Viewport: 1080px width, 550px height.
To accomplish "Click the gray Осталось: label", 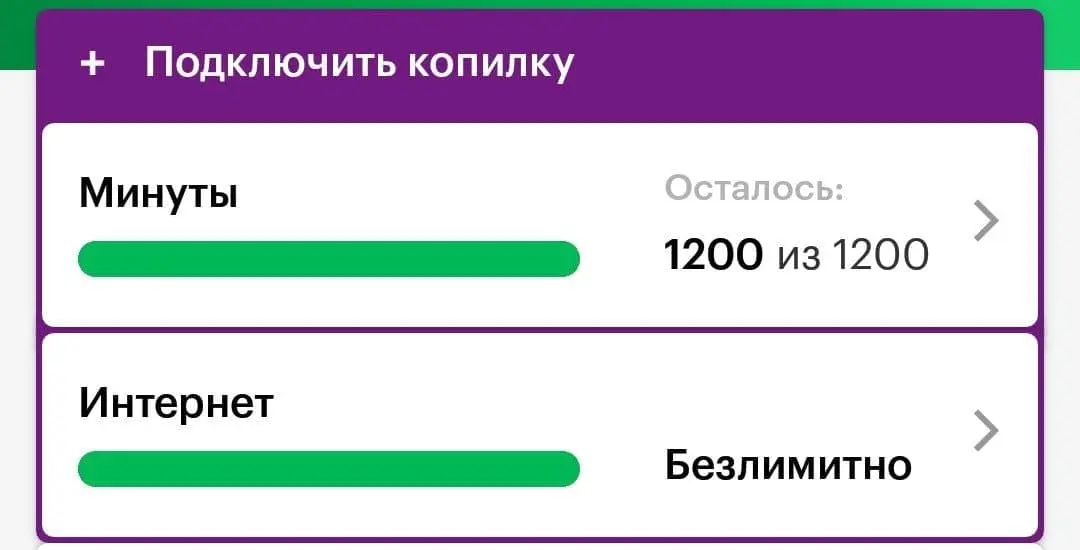I will 754,187.
